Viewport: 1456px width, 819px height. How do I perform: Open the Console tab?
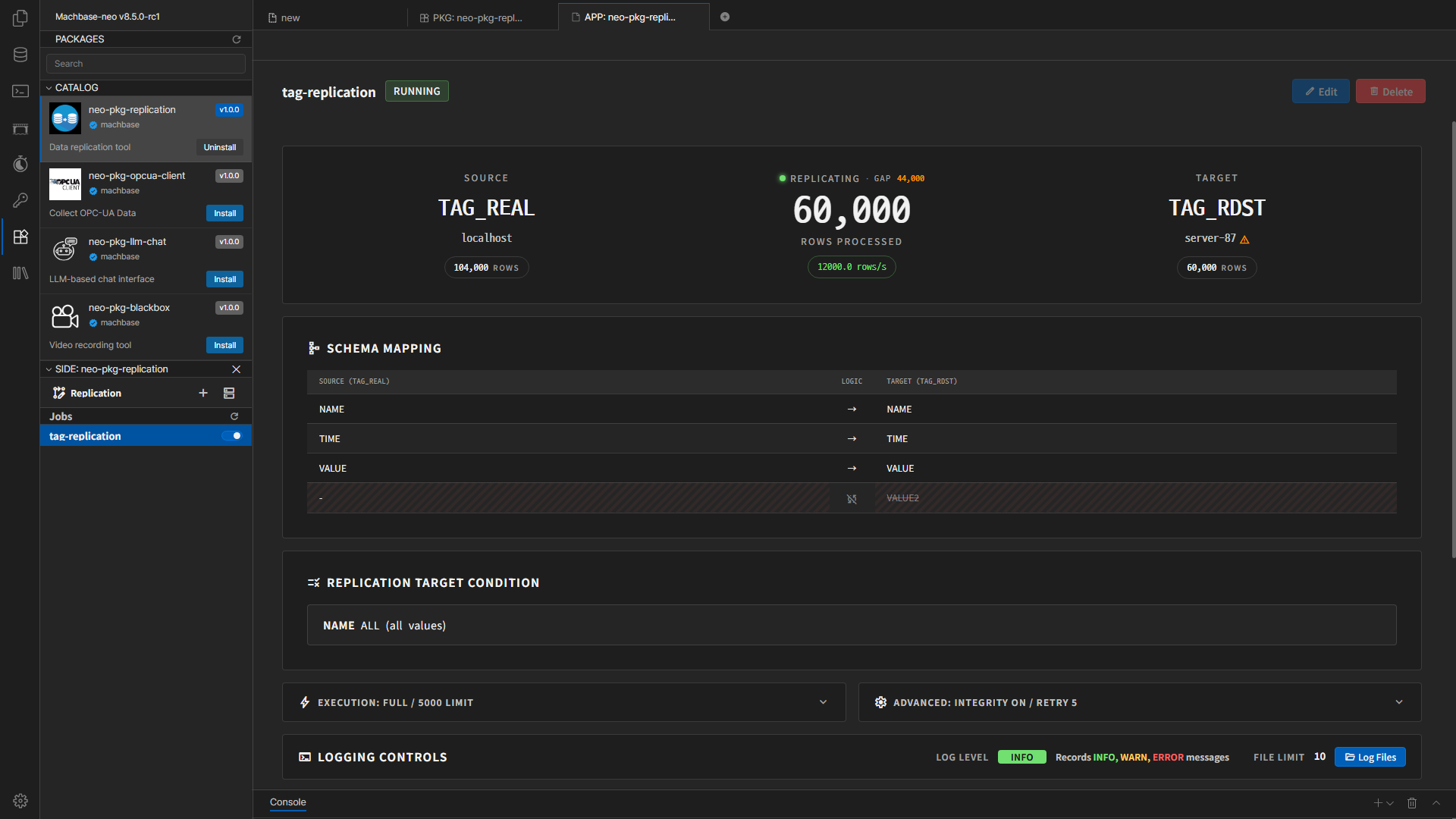tap(288, 802)
